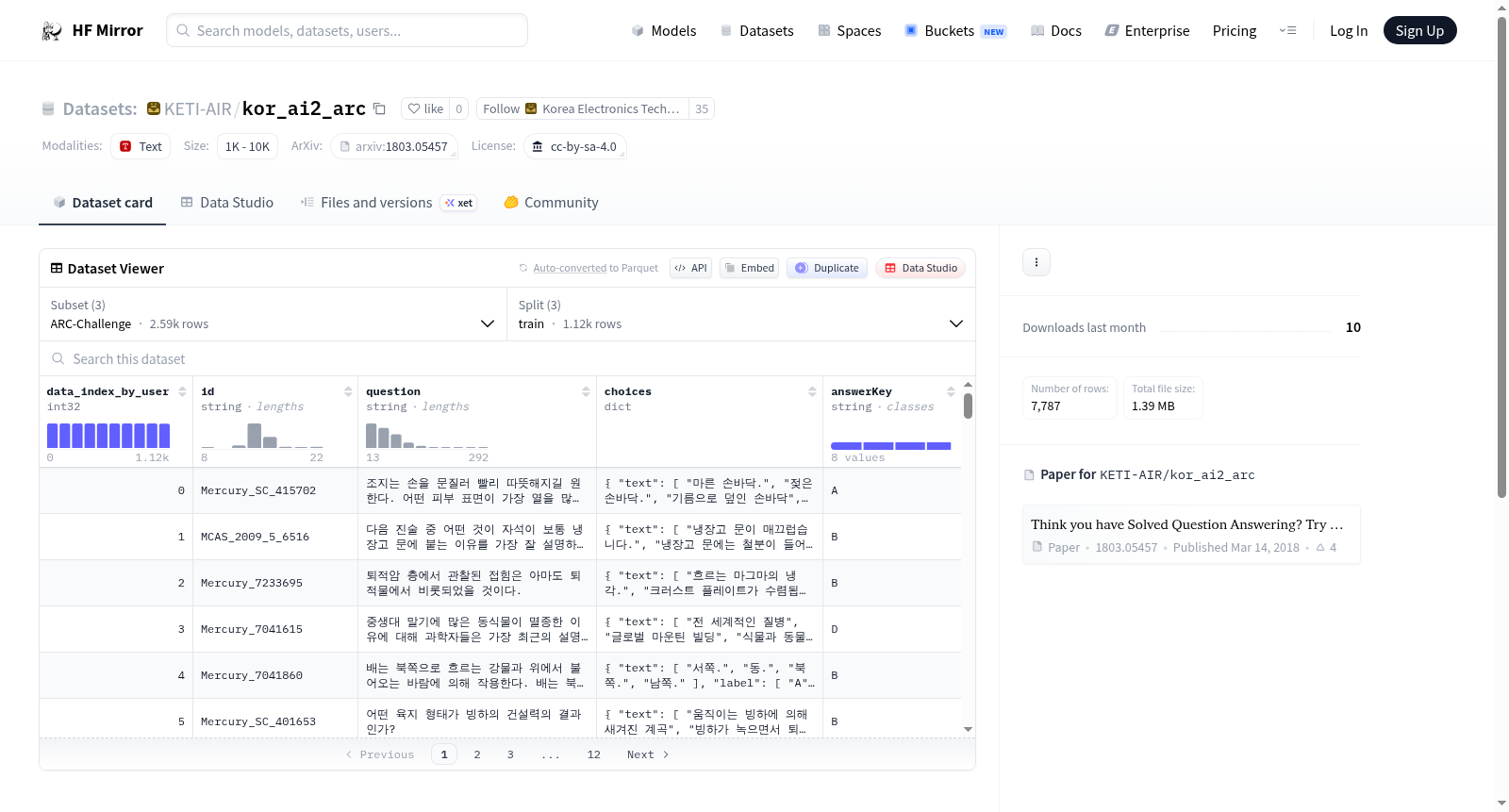Click the Sign Up button
Image resolution: width=1509 pixels, height=812 pixels.
pos(1419,31)
